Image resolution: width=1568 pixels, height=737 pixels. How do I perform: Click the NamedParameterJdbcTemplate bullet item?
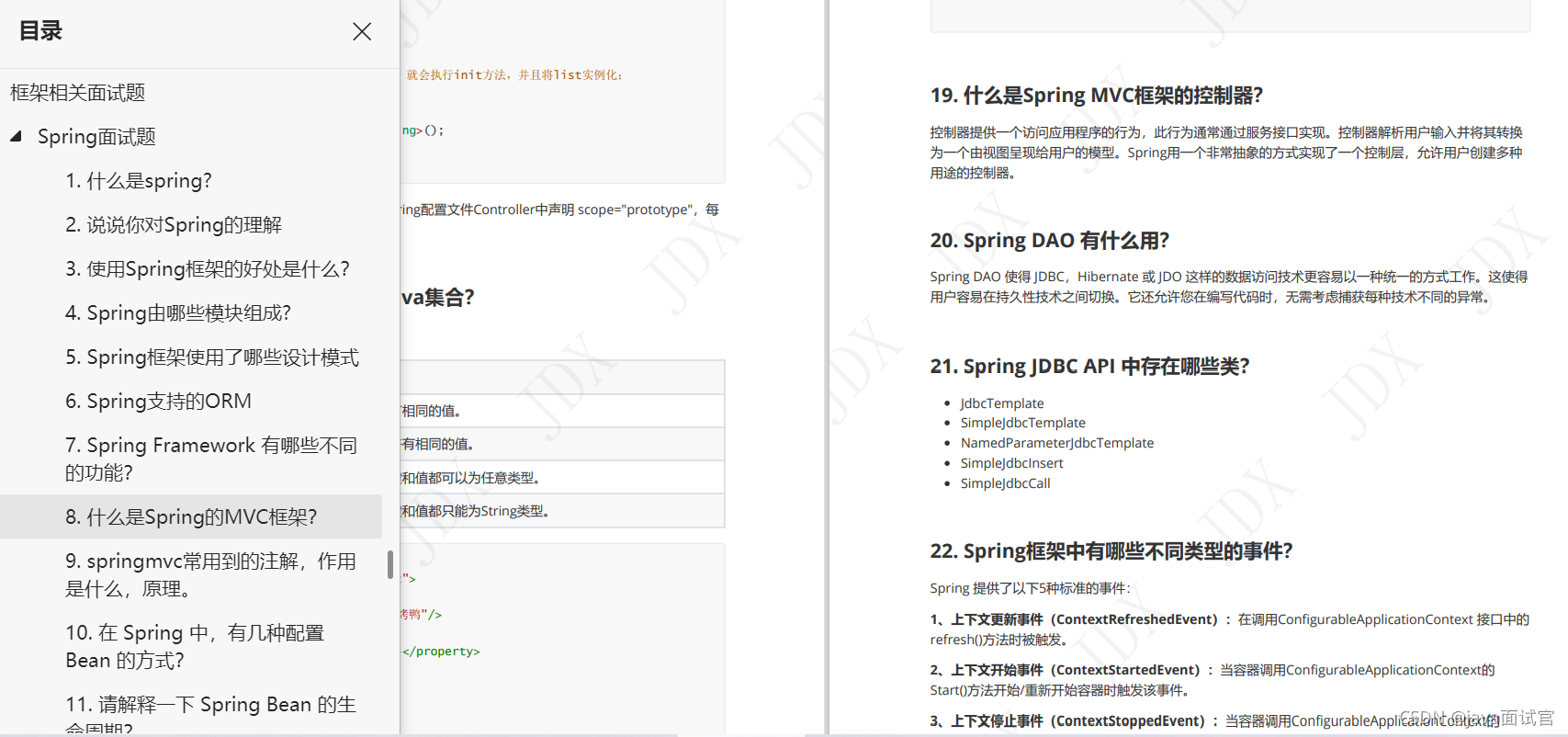pos(1057,443)
